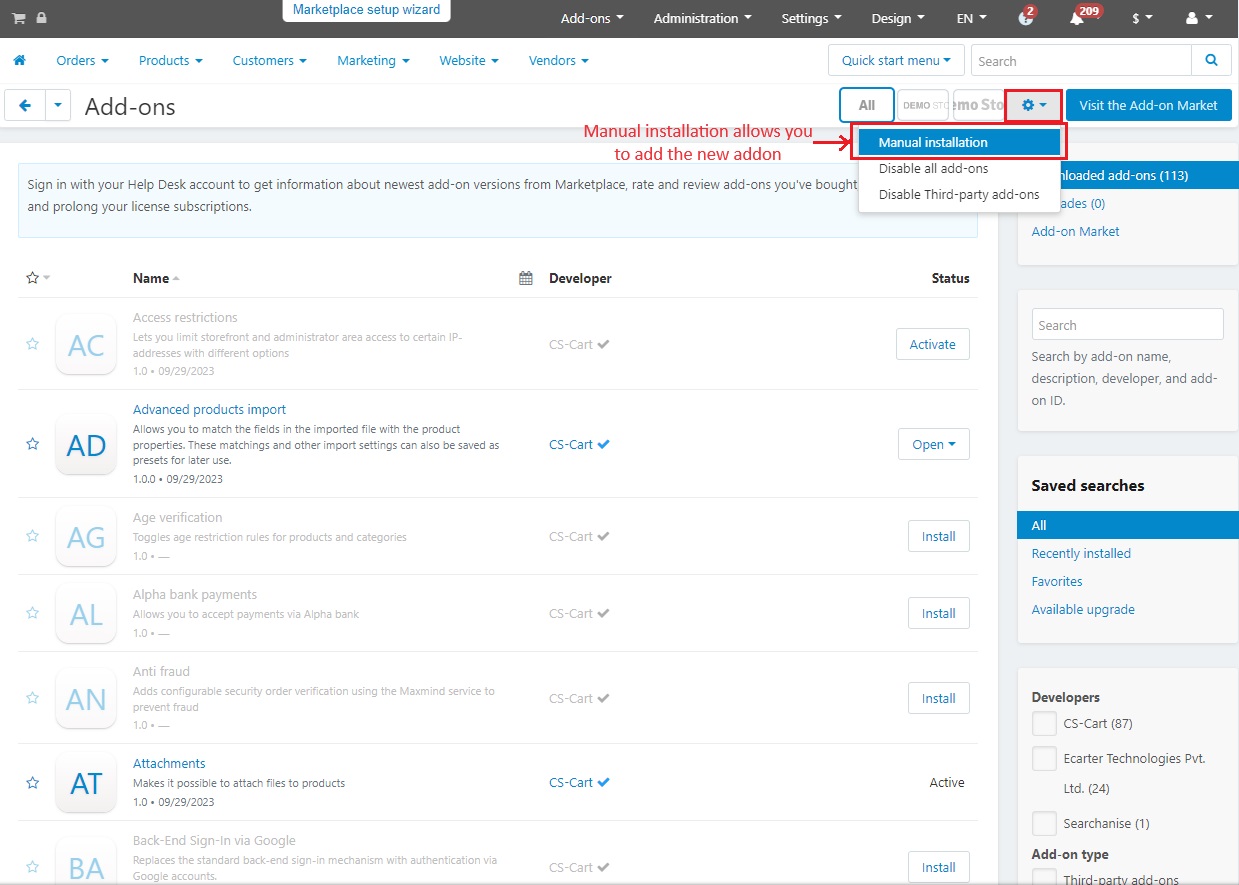Open the Vendors menu
This screenshot has width=1239, height=885.
click(558, 61)
